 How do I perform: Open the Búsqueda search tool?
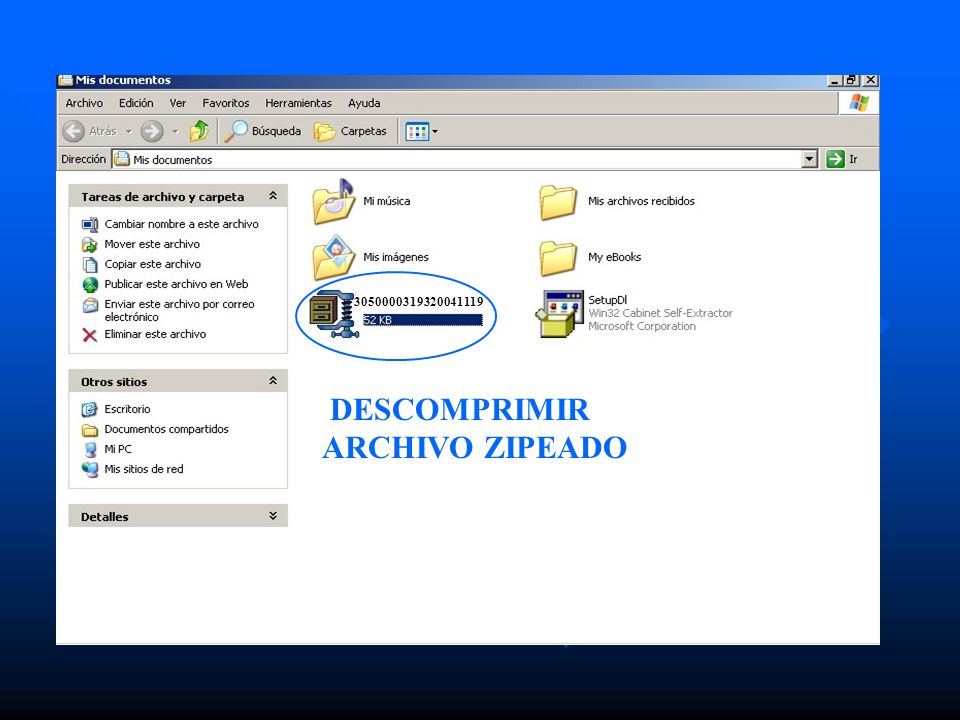click(x=263, y=131)
